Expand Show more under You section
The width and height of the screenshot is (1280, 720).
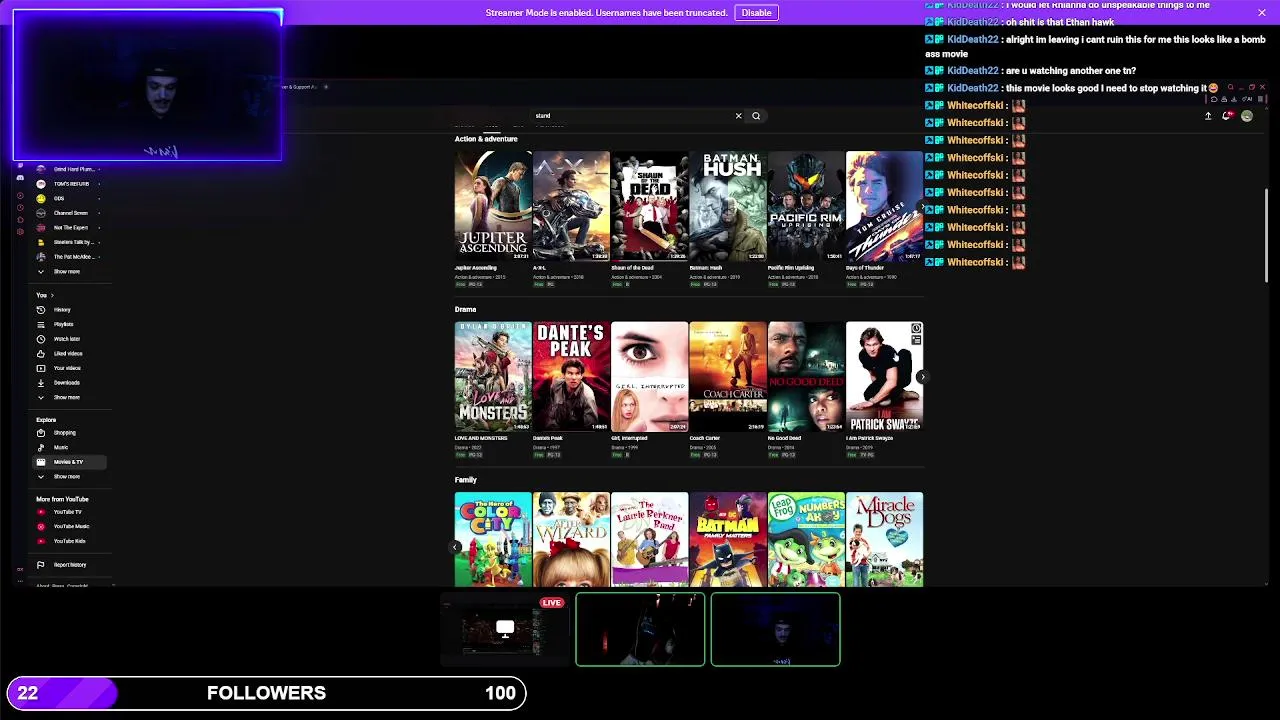coord(70,397)
